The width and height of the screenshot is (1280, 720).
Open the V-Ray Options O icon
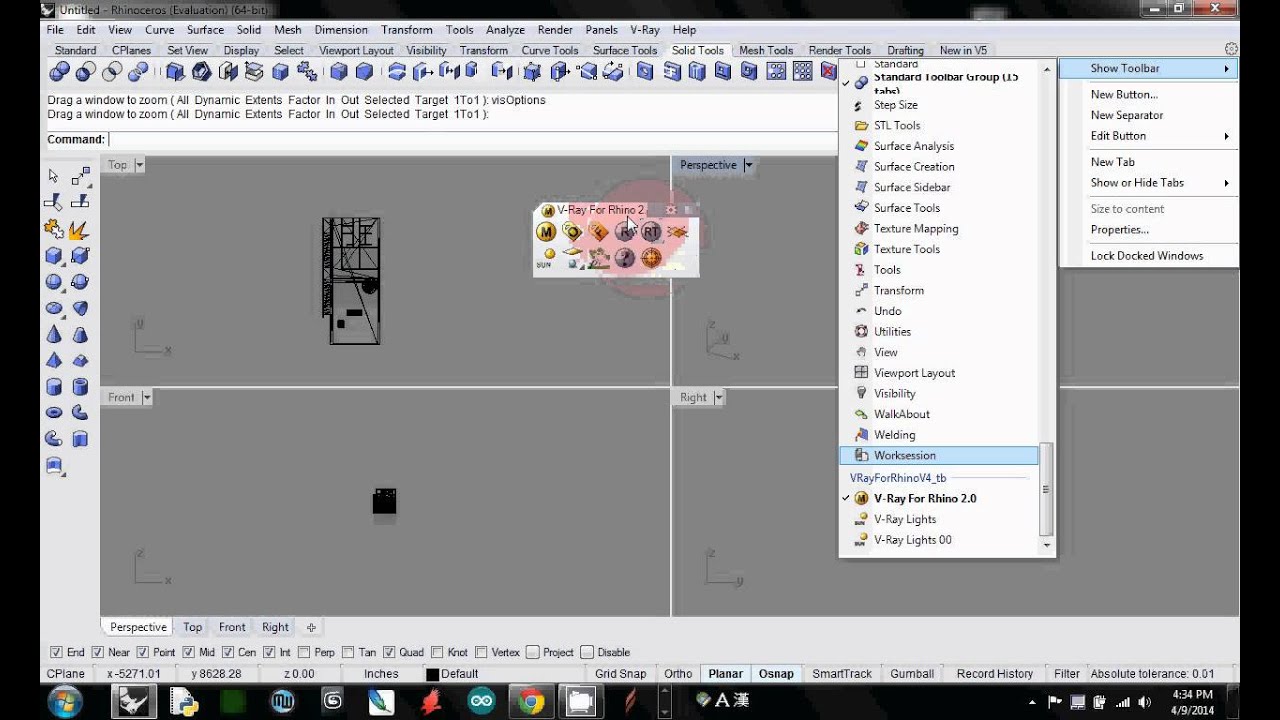coord(572,232)
